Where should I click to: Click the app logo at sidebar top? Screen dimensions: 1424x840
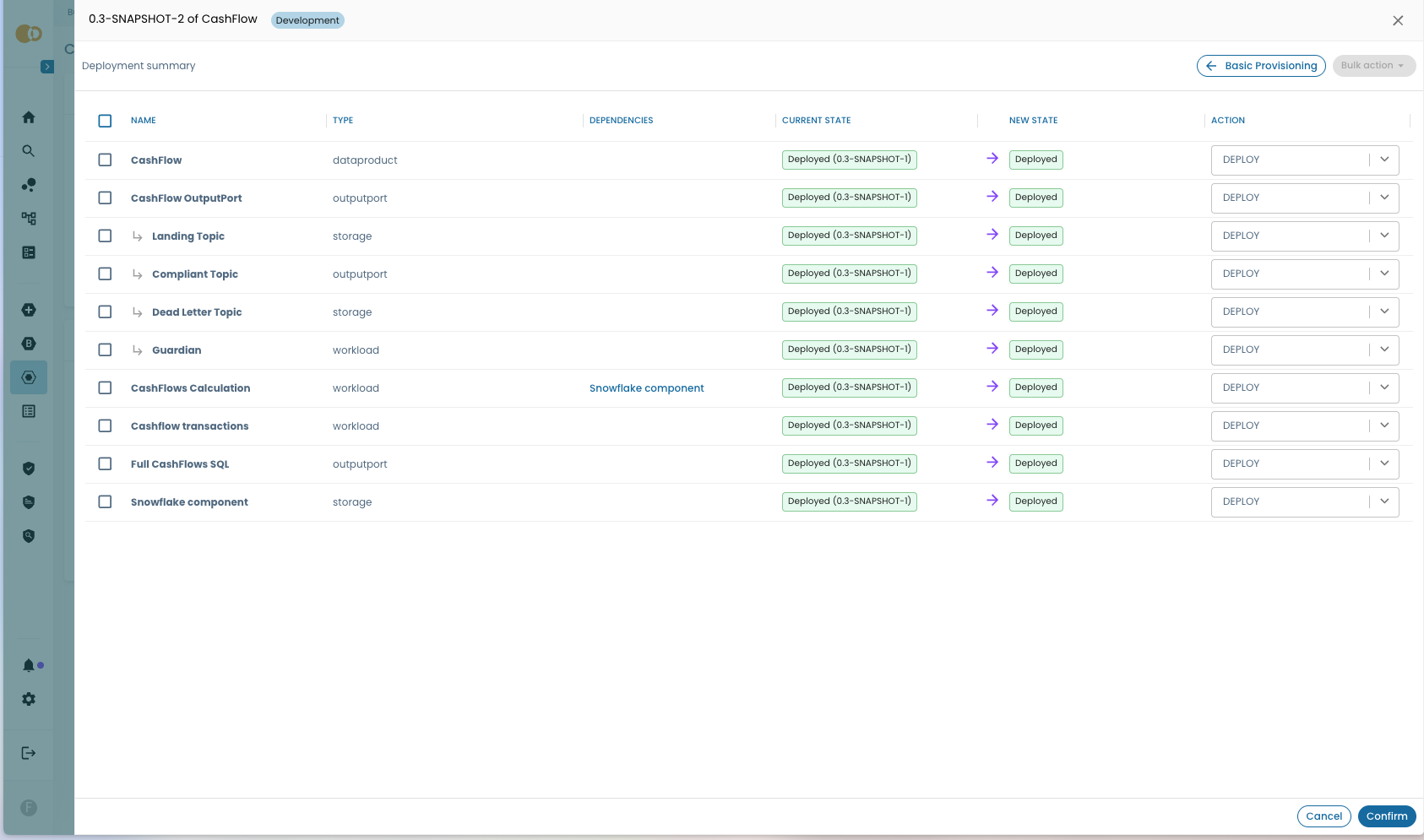click(x=29, y=34)
